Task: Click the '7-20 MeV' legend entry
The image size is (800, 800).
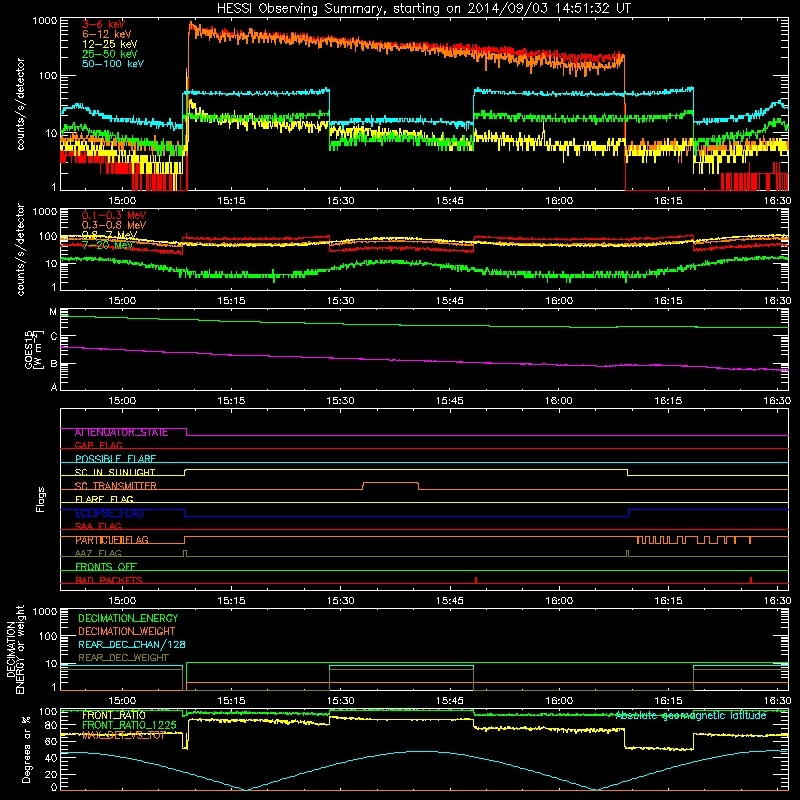Action: (x=107, y=245)
